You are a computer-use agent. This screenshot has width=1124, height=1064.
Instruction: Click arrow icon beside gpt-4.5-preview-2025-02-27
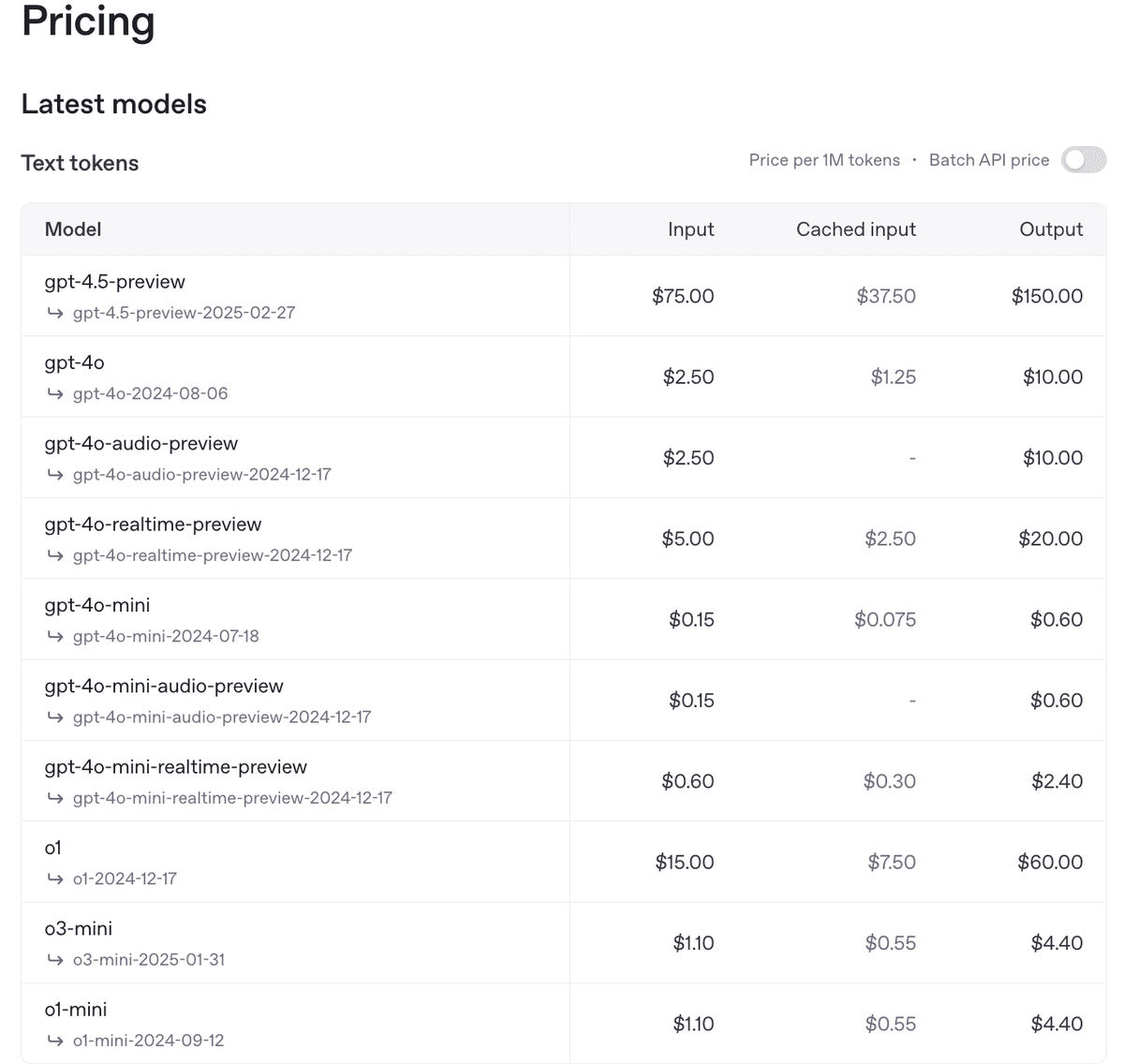pyautogui.click(x=55, y=313)
